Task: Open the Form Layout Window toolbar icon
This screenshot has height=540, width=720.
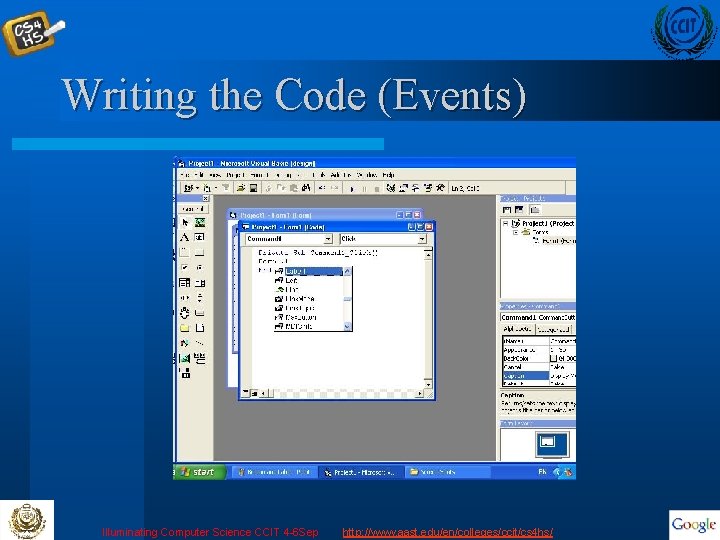Action: [415, 188]
